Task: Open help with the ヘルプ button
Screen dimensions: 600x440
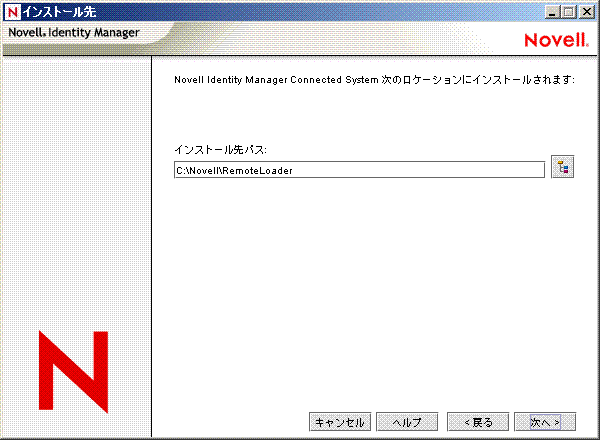Action: (x=407, y=422)
